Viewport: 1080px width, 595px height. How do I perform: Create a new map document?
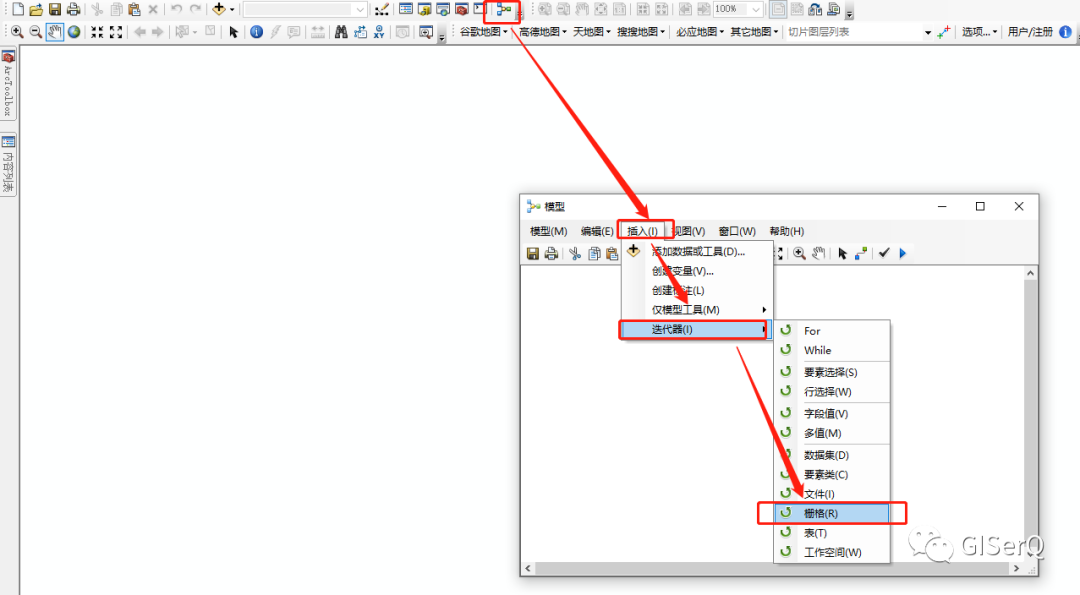pyautogui.click(x=18, y=10)
